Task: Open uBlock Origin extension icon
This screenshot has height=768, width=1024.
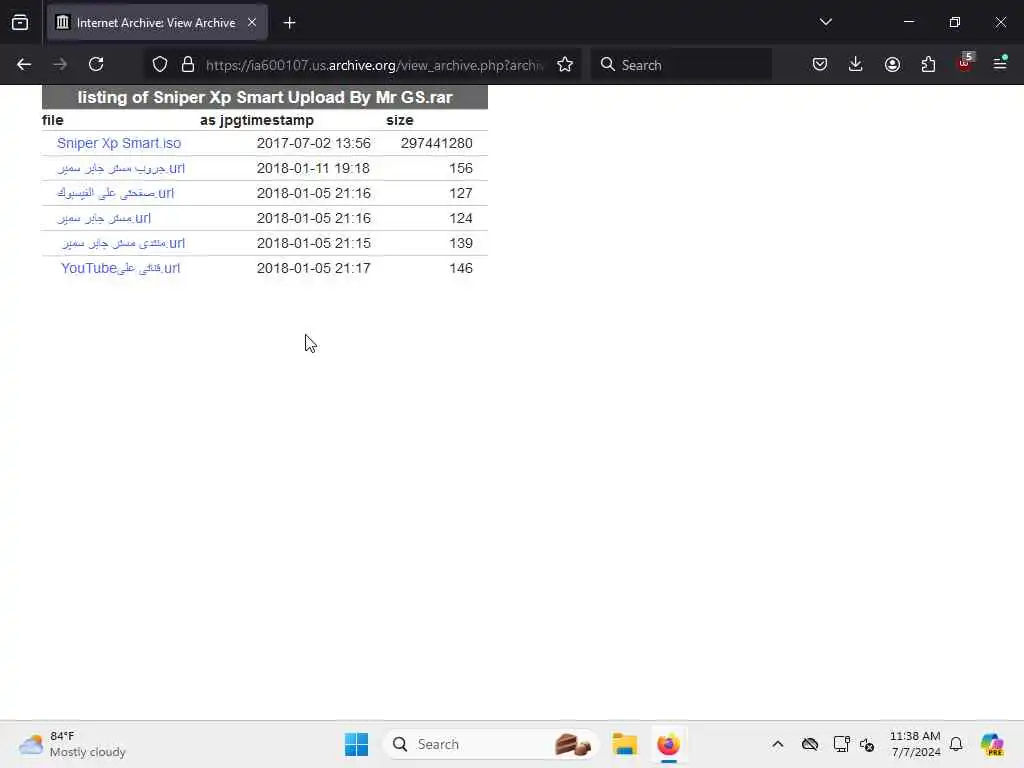Action: click(965, 63)
